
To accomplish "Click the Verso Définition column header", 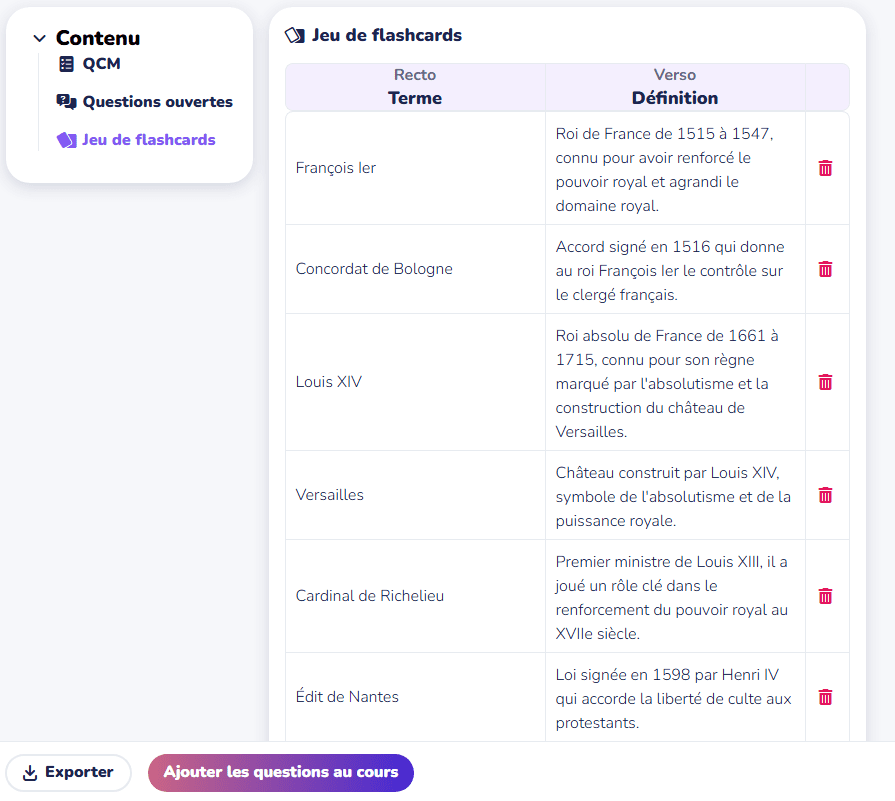I will tap(674, 87).
